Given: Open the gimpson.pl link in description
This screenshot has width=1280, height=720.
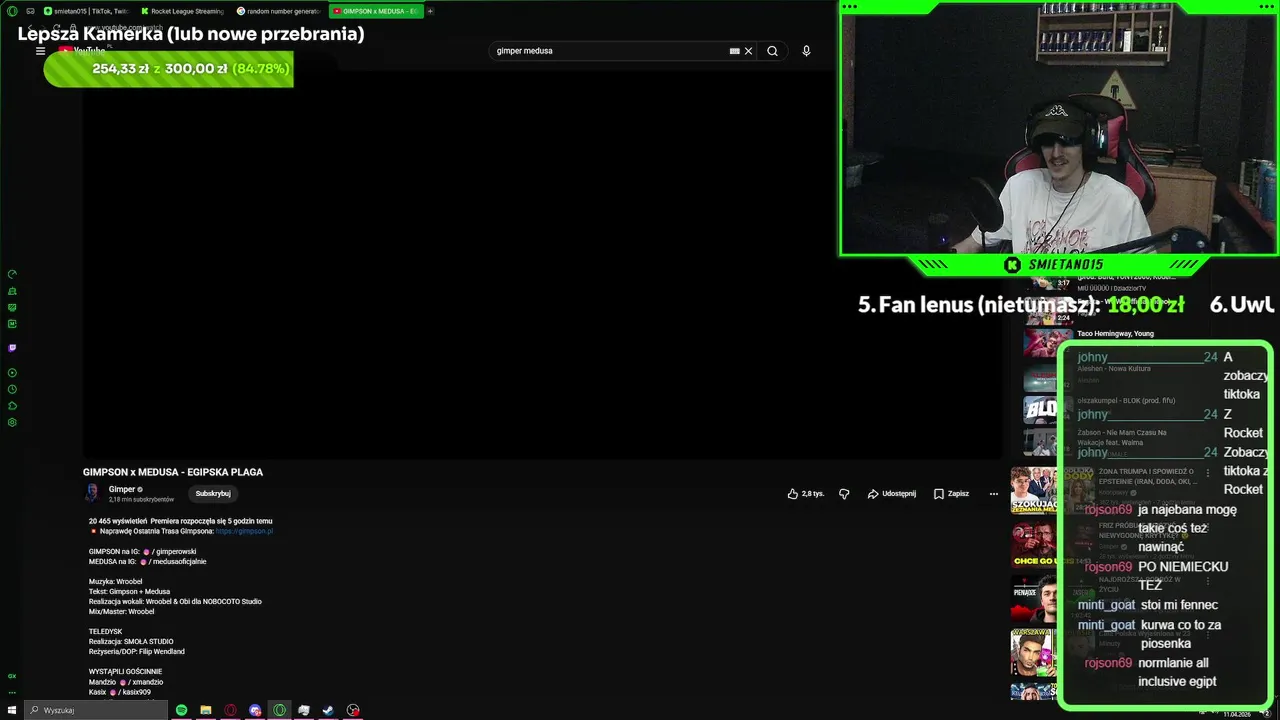Looking at the screenshot, I should tap(244, 531).
